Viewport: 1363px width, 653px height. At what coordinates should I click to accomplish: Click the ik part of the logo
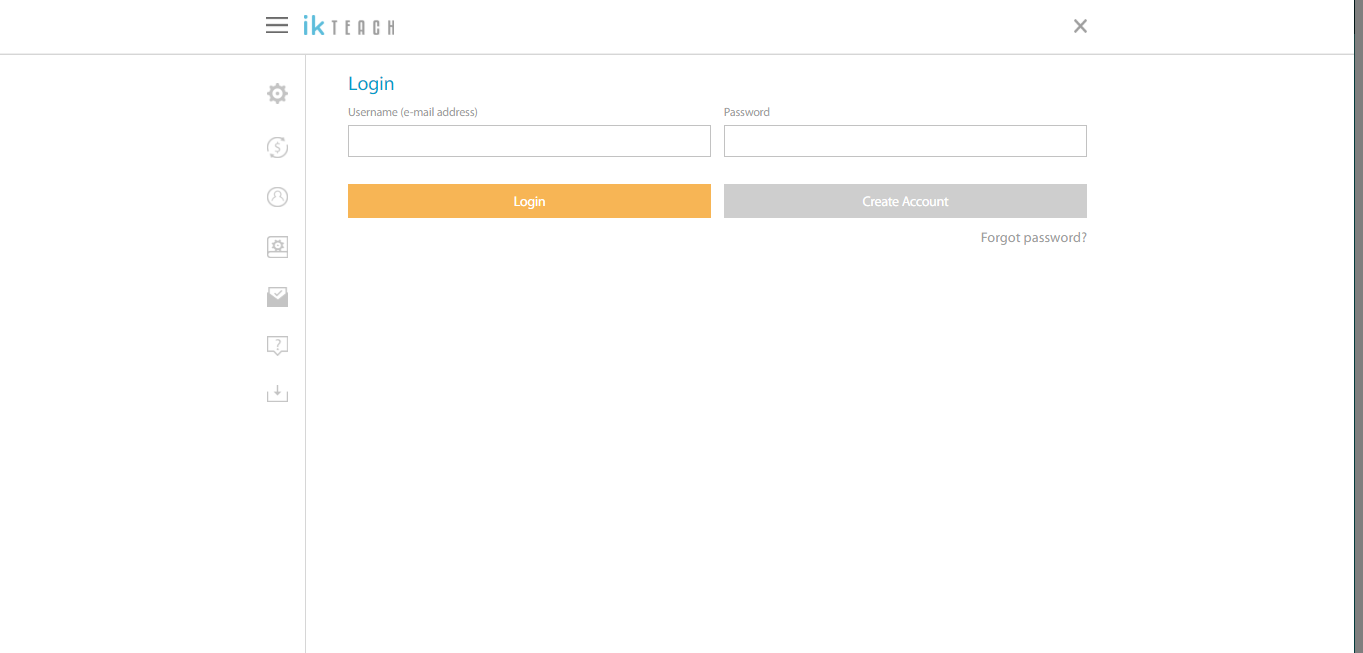pyautogui.click(x=314, y=26)
